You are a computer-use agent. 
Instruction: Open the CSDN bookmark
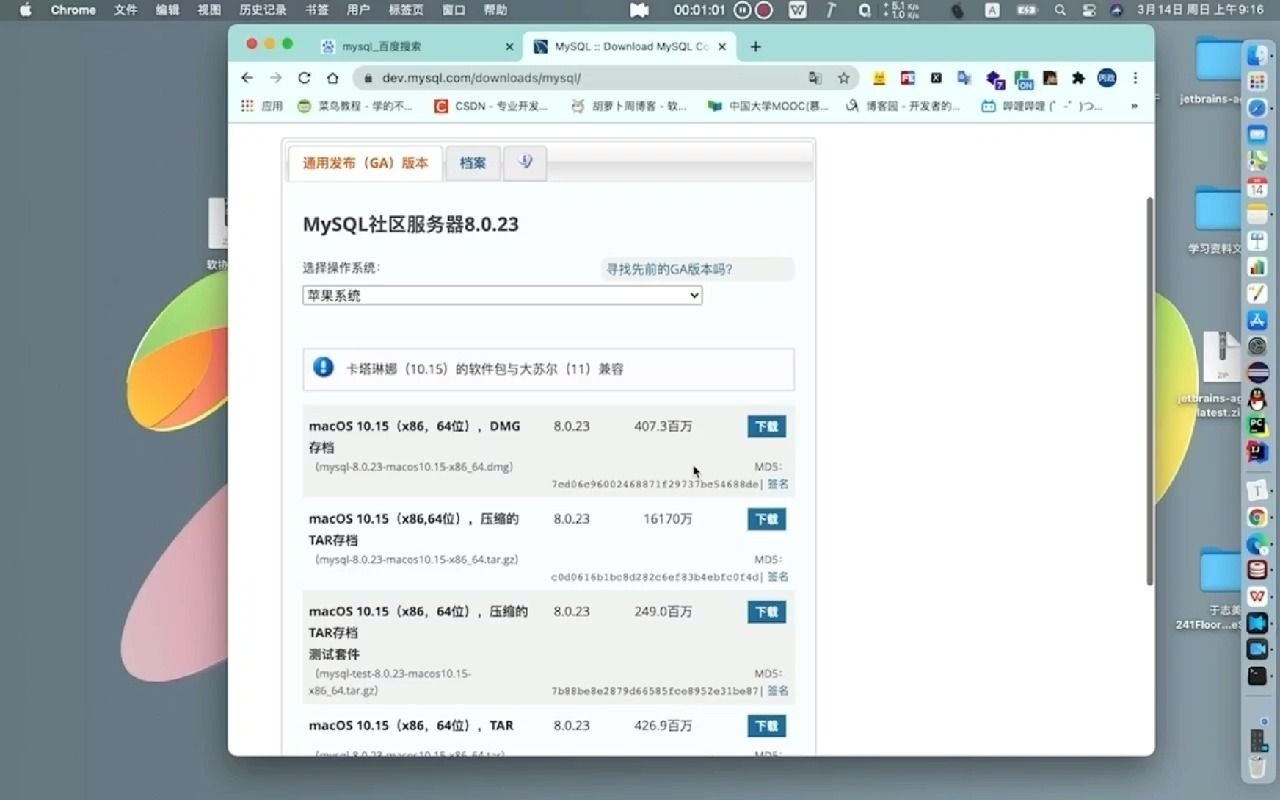(x=491, y=106)
